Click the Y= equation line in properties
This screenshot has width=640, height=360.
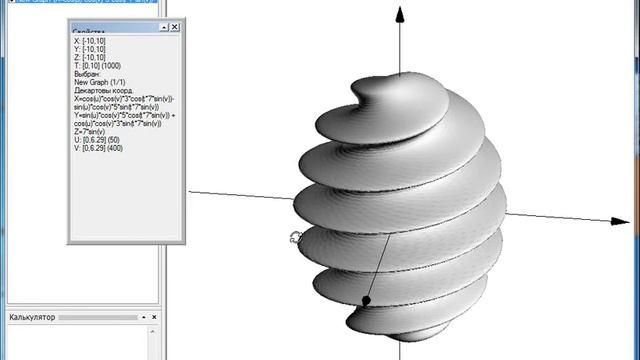[x=124, y=119]
